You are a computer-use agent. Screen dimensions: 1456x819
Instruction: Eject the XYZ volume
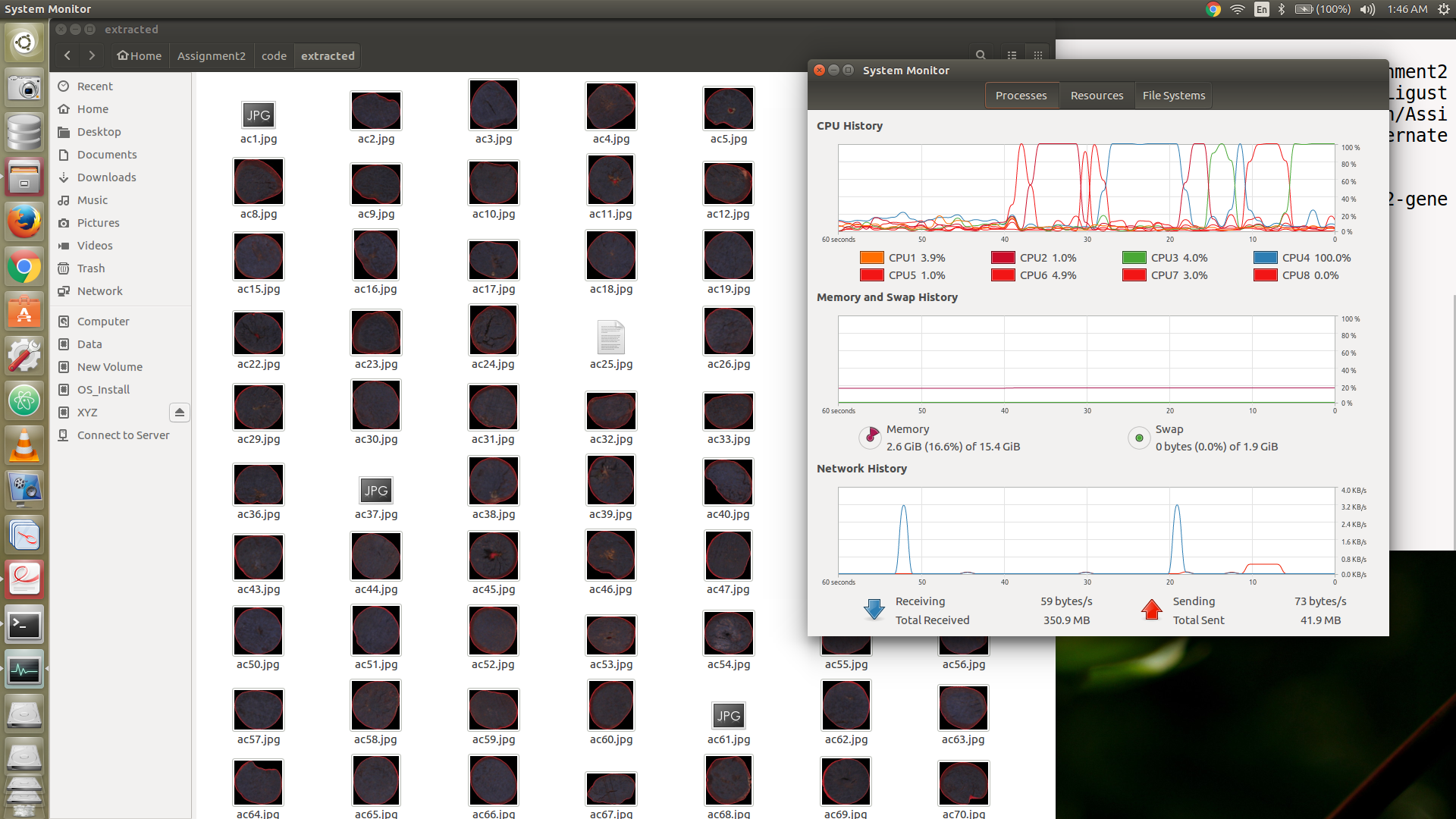[x=179, y=413]
